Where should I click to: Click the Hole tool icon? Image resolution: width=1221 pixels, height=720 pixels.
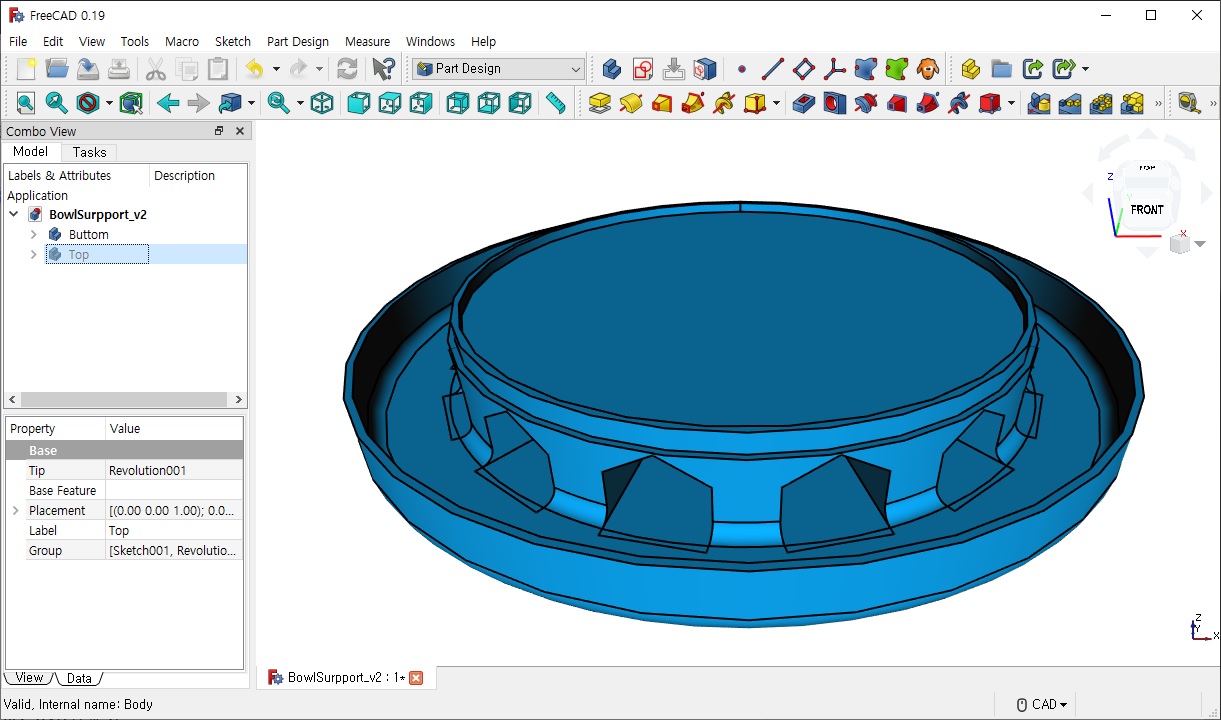[834, 103]
